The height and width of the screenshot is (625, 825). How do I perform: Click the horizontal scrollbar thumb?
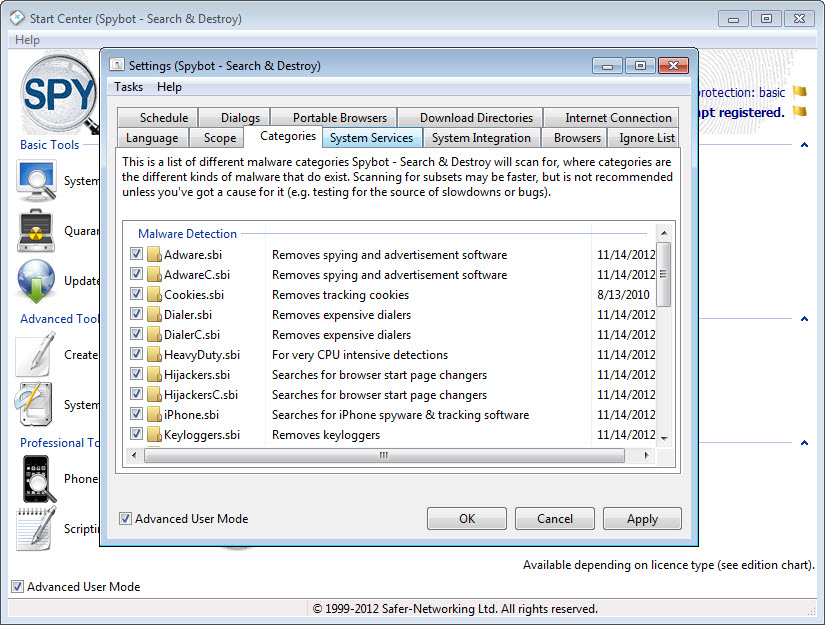pos(384,455)
